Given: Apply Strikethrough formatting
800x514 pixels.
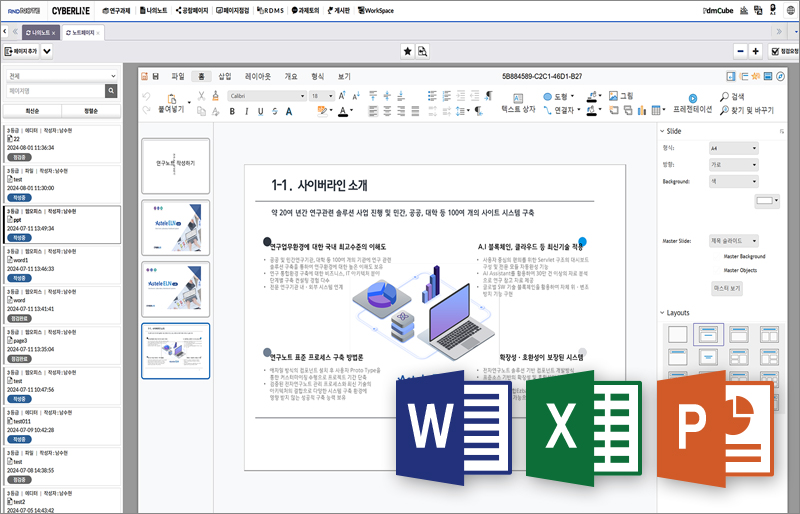Looking at the screenshot, I should (x=274, y=111).
